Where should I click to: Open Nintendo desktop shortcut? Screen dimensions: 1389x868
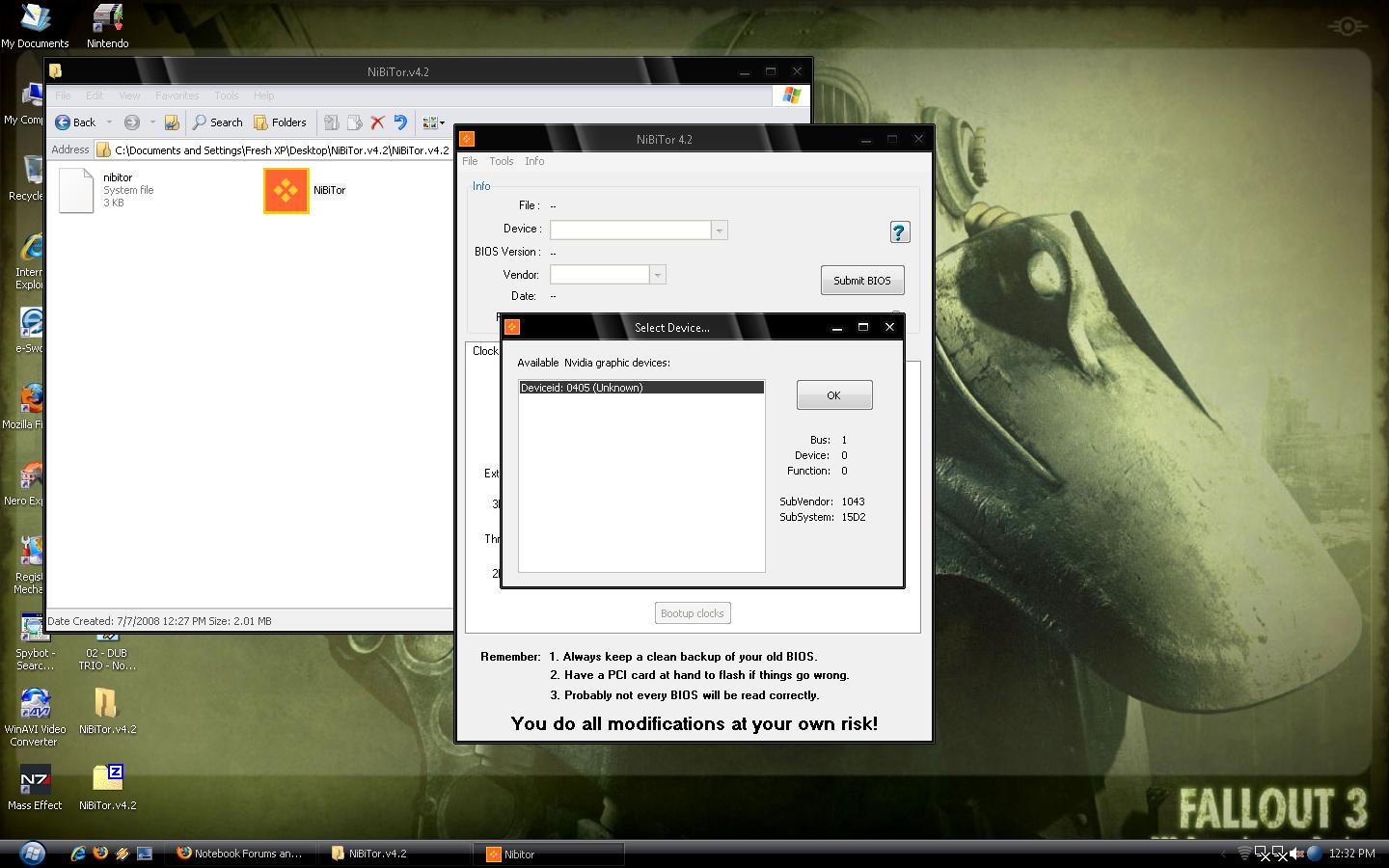pyautogui.click(x=107, y=26)
